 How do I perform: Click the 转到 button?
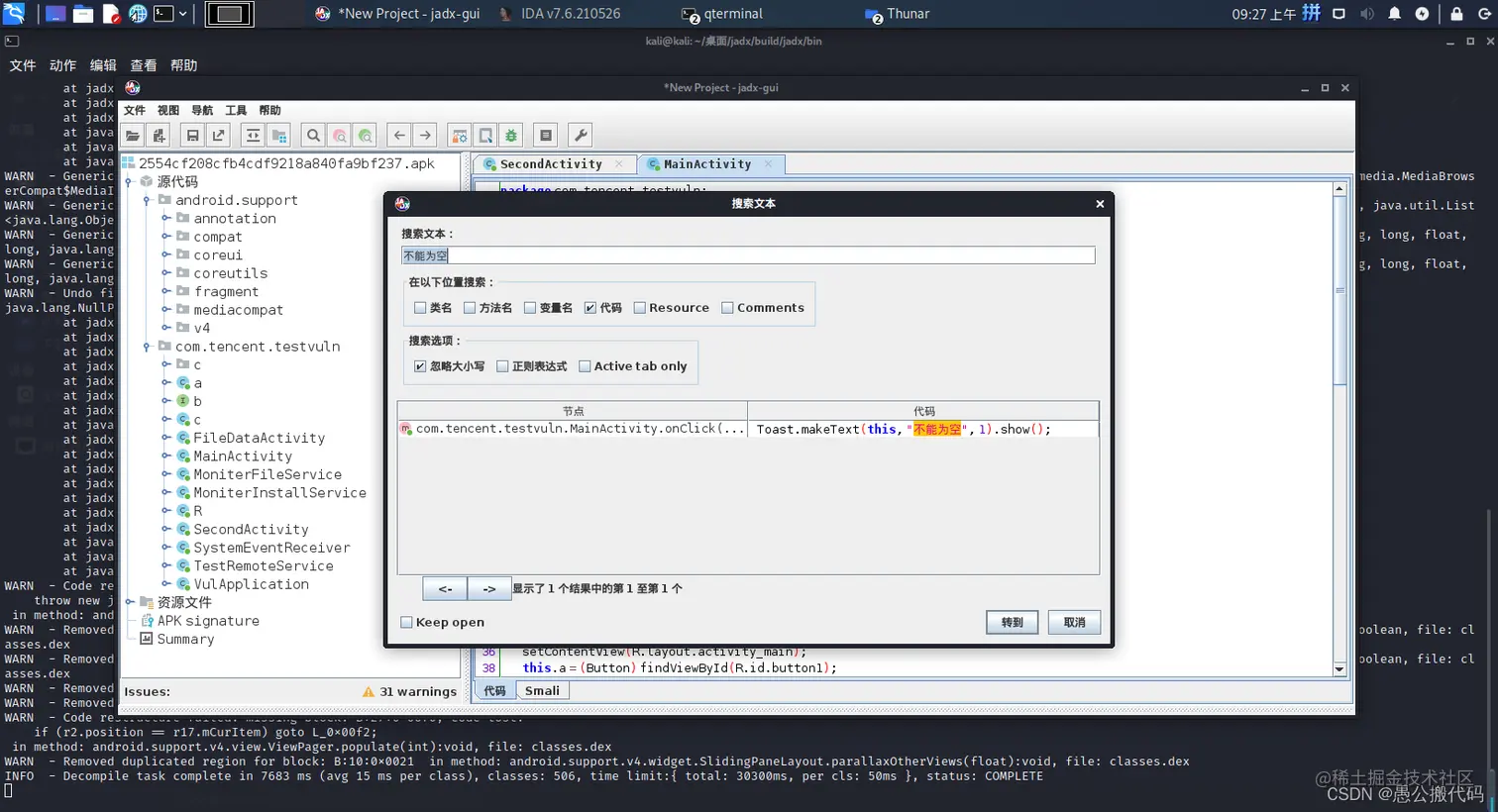click(1012, 623)
